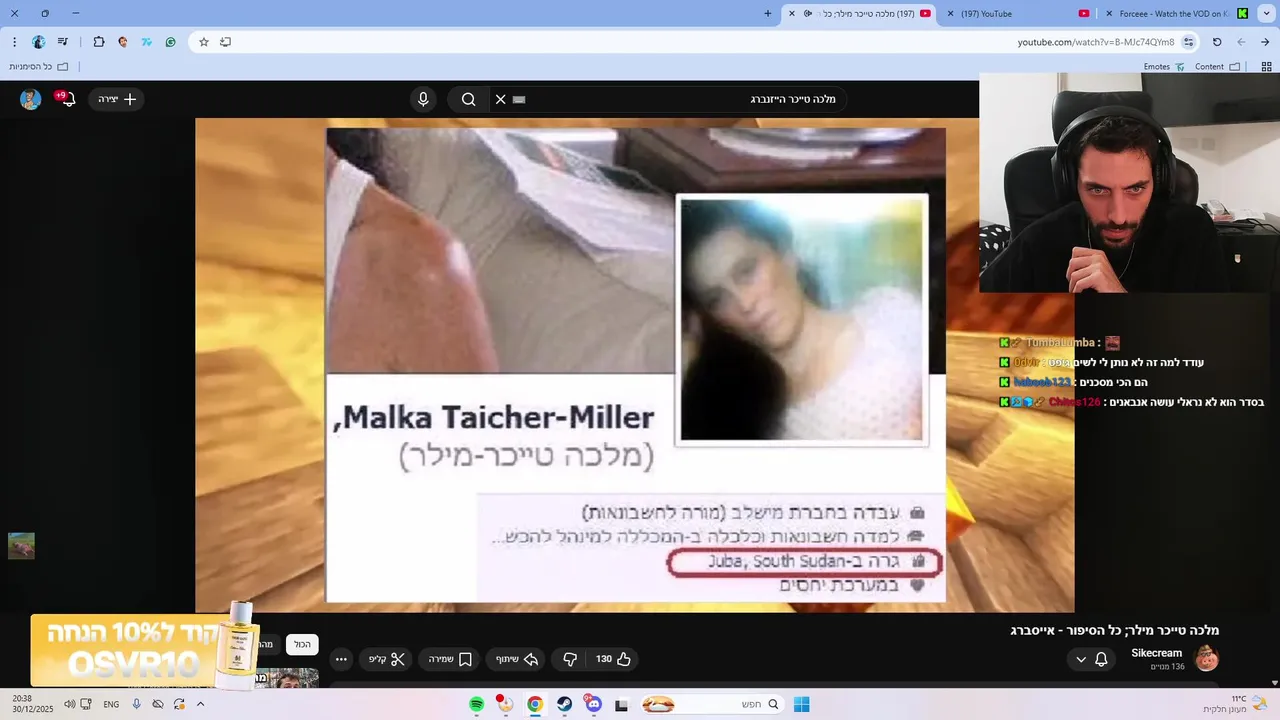
Task: Open a new browser tab
Action: pyautogui.click(x=768, y=13)
